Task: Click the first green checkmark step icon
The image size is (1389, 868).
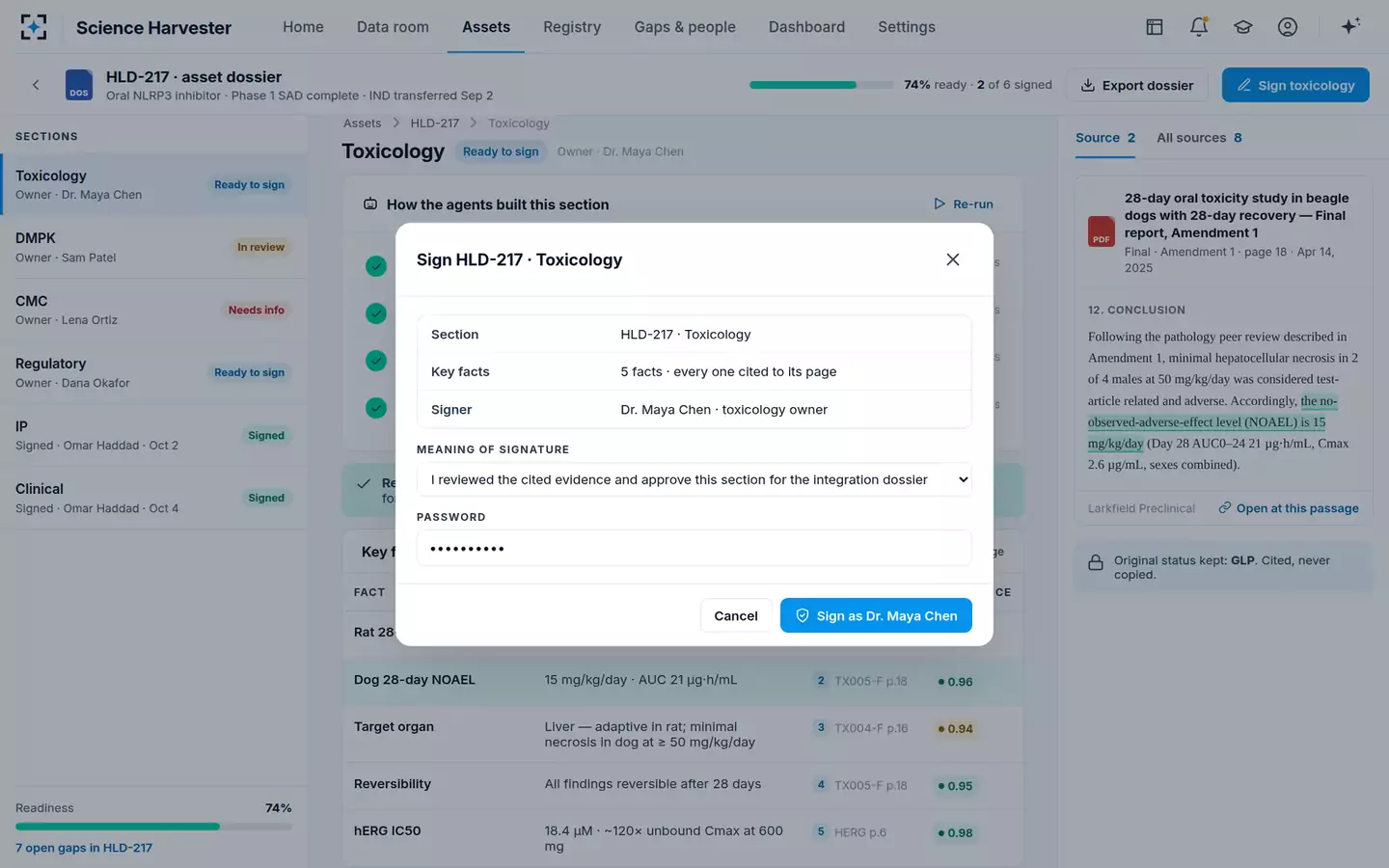Action: (x=376, y=266)
